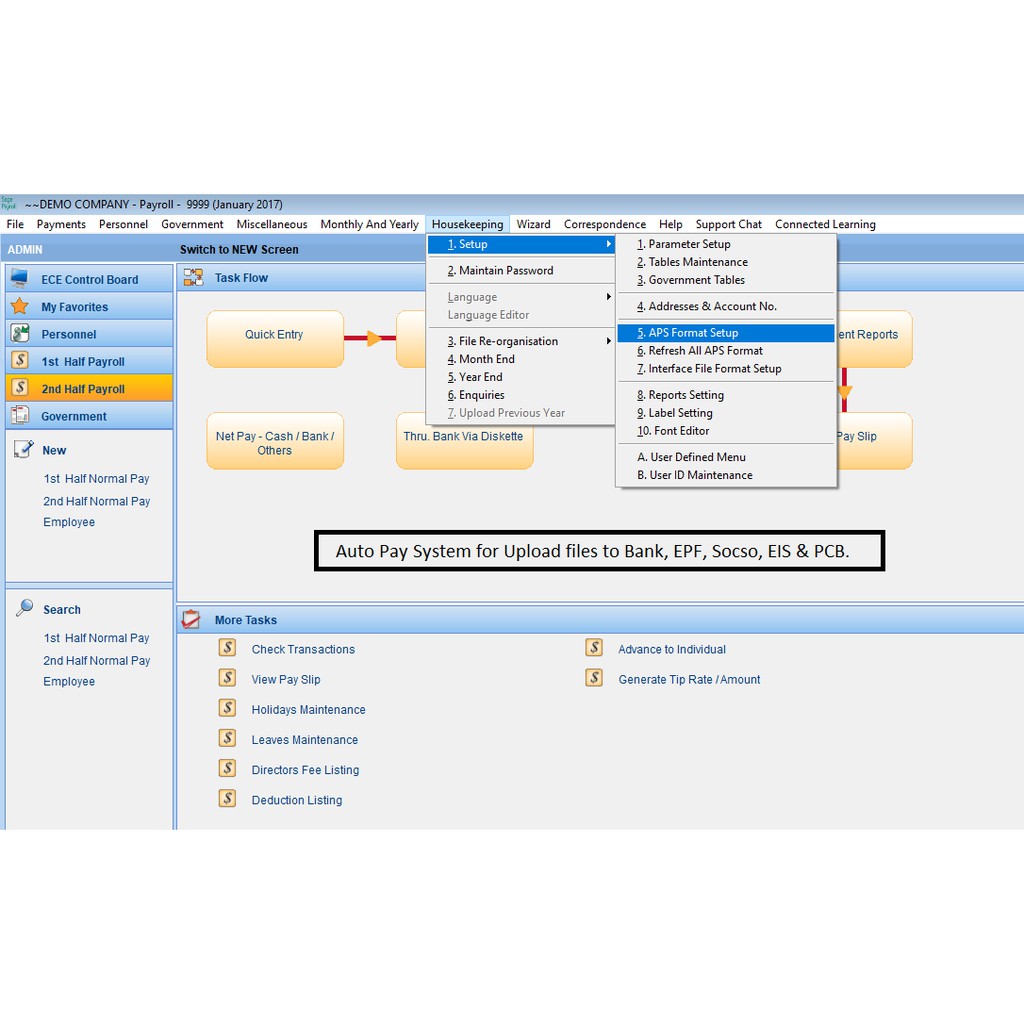This screenshot has width=1024, height=1024.
Task: Click the 1st Half Payroll dollar icon
Action: pos(20,360)
